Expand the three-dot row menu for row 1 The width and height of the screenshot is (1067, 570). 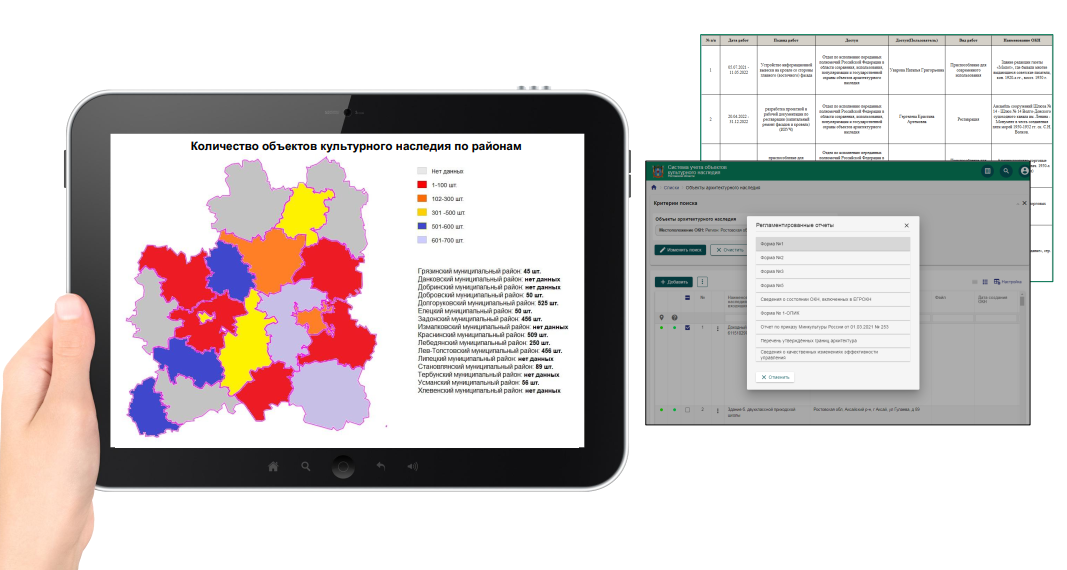(x=717, y=328)
